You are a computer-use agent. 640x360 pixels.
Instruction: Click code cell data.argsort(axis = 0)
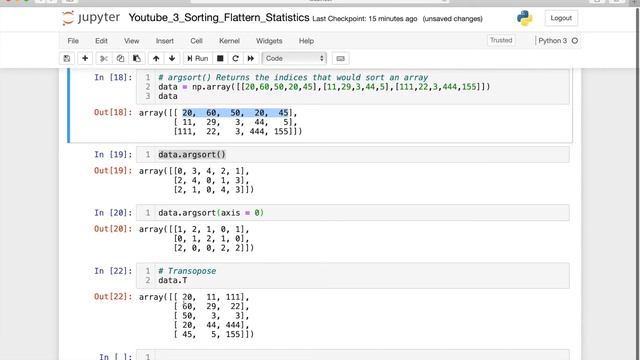pyautogui.click(x=353, y=213)
